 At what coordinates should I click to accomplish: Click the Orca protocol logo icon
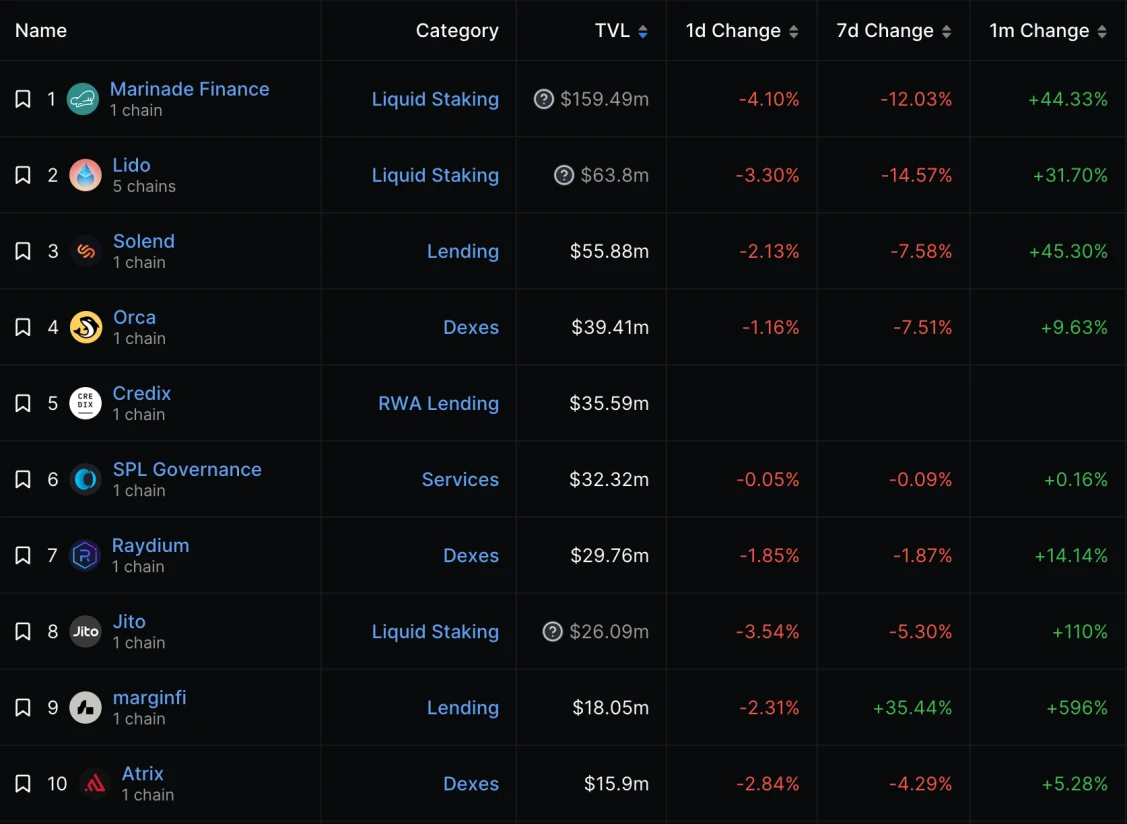coord(86,327)
